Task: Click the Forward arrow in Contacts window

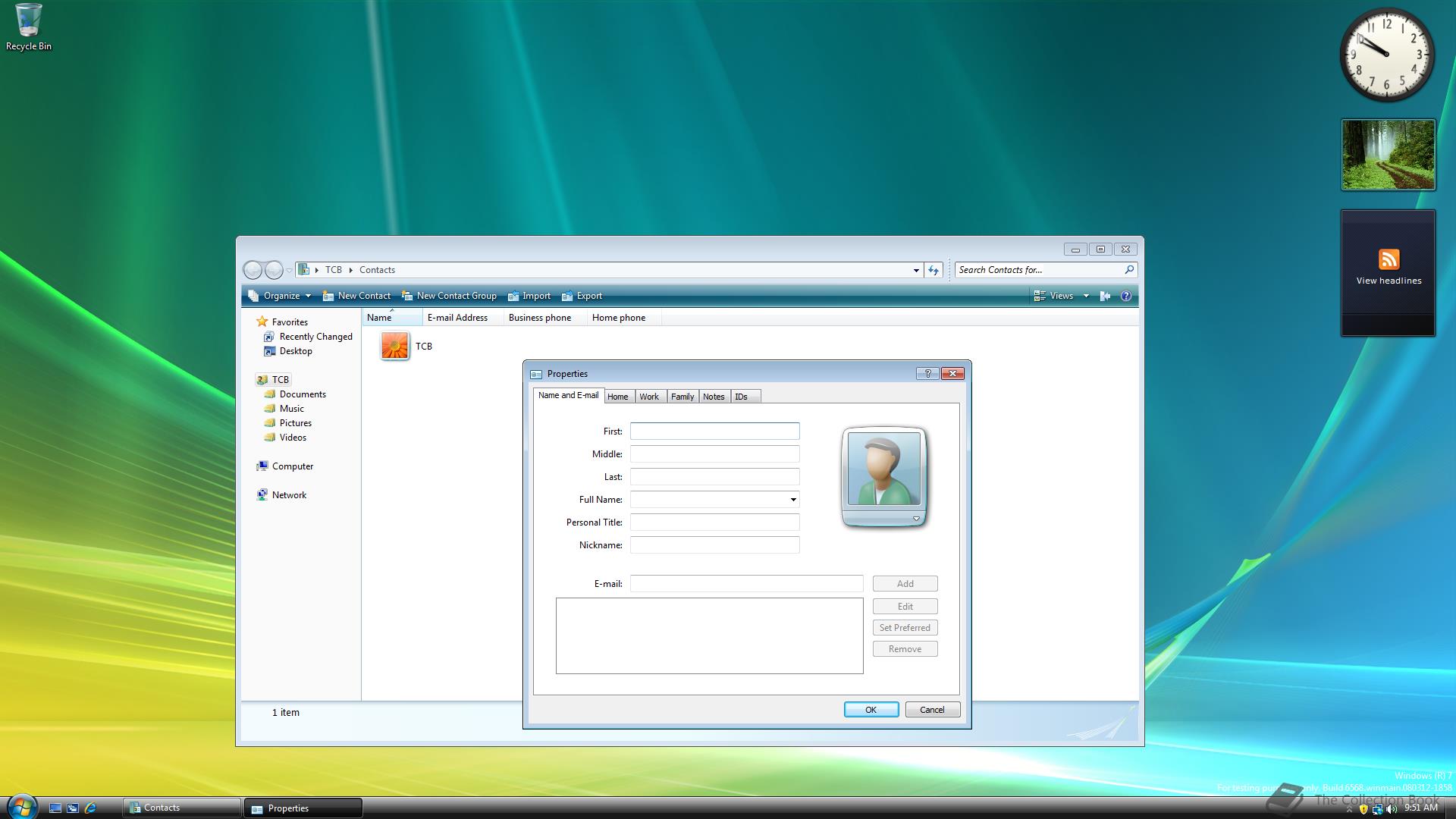Action: click(x=274, y=270)
